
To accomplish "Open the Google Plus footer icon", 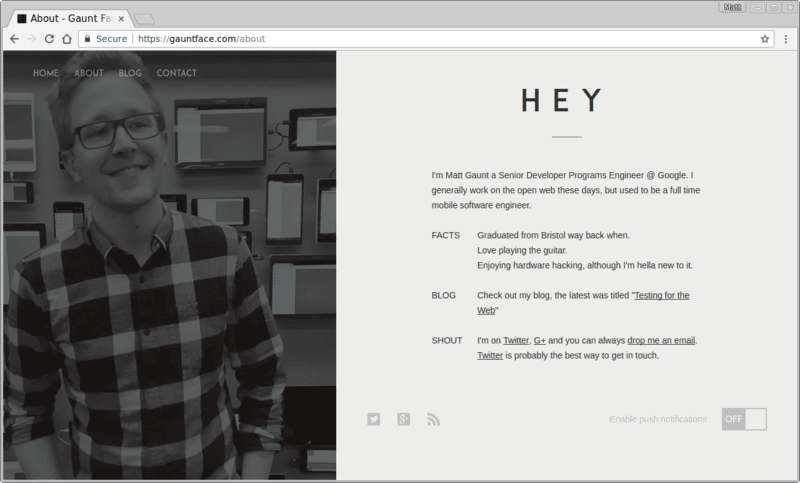I will coord(403,419).
